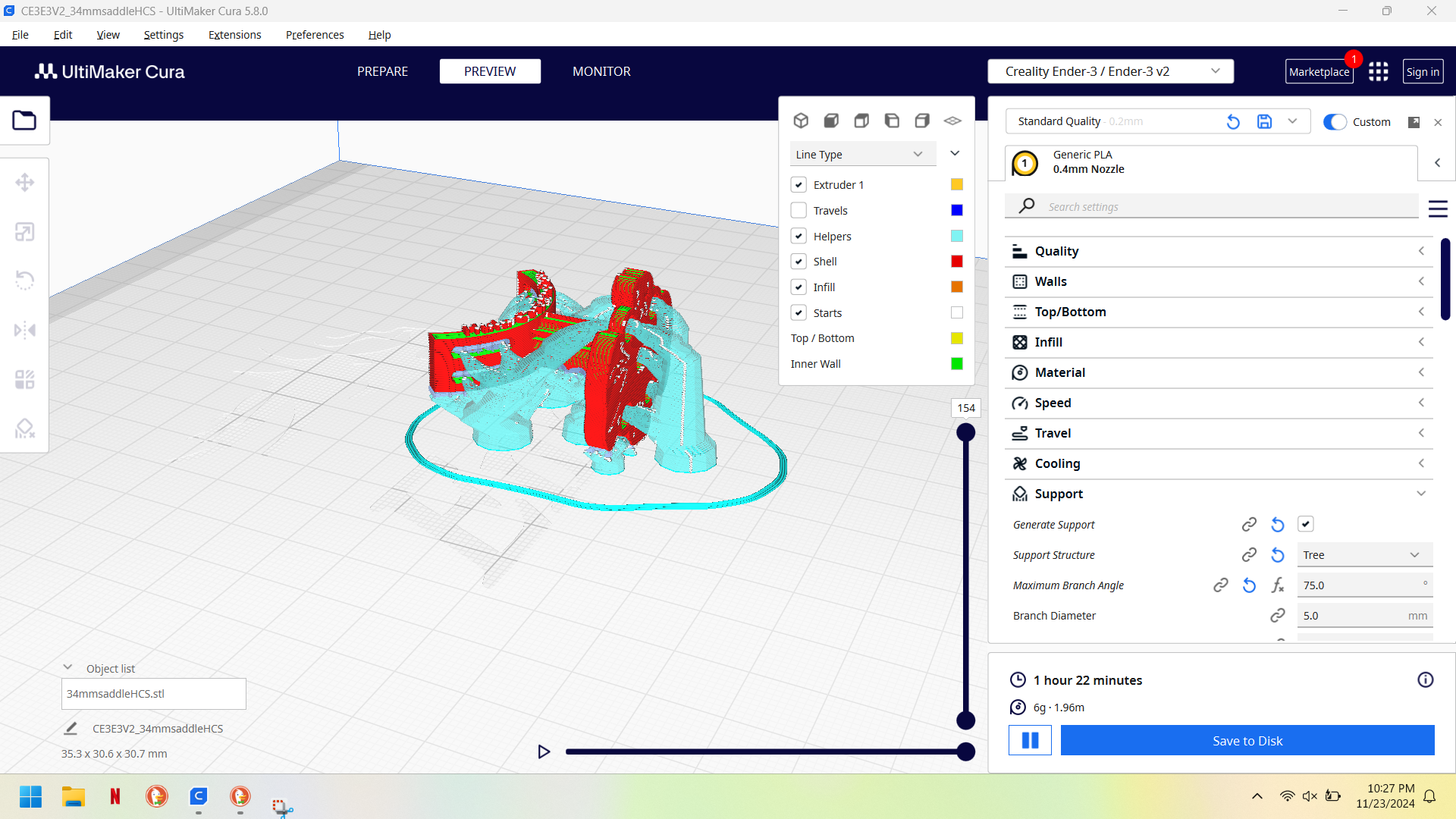Viewport: 1456px width, 819px height.
Task: Open the settings visibility hamburger menu
Action: point(1438,209)
